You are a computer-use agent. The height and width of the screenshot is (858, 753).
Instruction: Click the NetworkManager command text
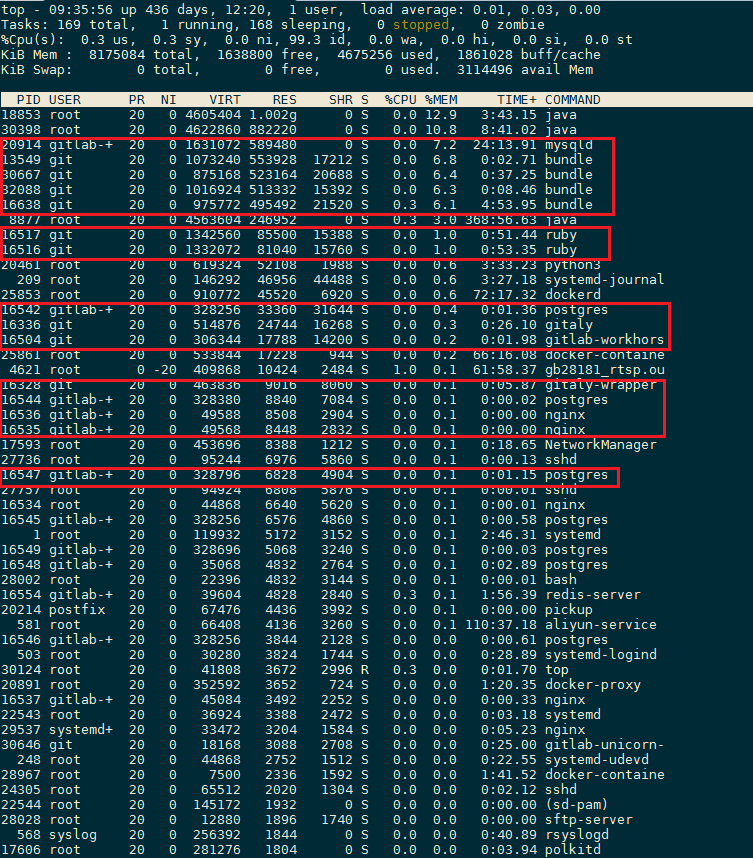pos(600,445)
